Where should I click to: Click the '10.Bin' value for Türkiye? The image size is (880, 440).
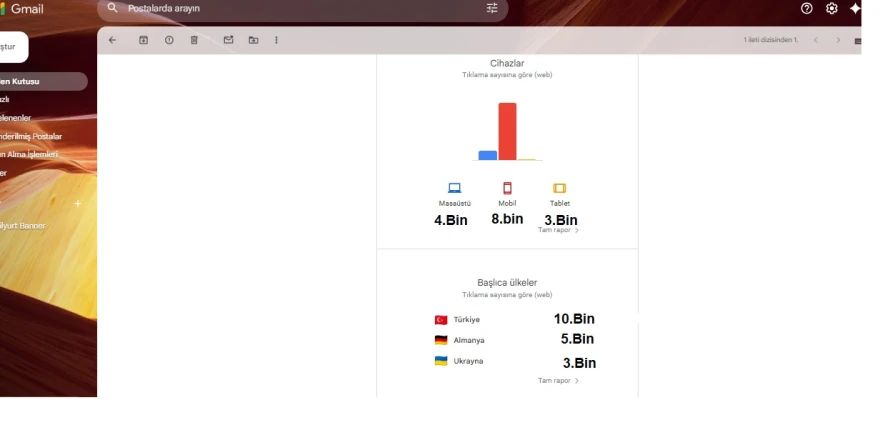pos(574,319)
